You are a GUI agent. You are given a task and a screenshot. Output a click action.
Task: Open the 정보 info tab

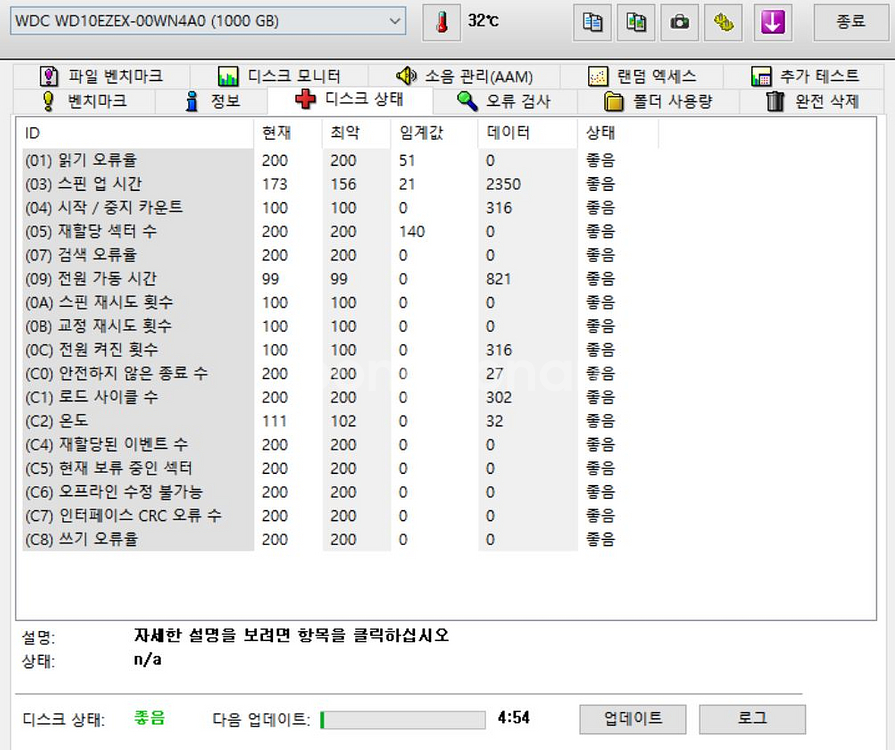pos(212,101)
